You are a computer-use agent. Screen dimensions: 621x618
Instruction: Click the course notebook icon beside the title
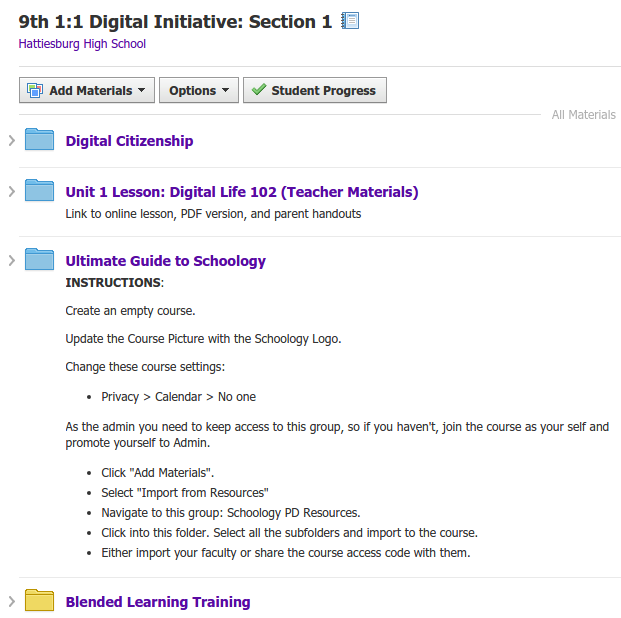tap(350, 21)
